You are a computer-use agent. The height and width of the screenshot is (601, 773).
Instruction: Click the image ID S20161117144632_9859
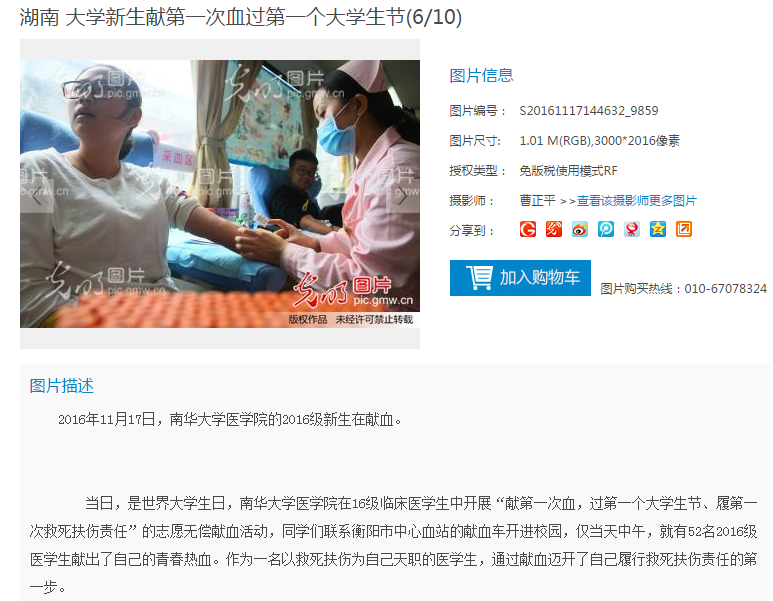pyautogui.click(x=589, y=110)
